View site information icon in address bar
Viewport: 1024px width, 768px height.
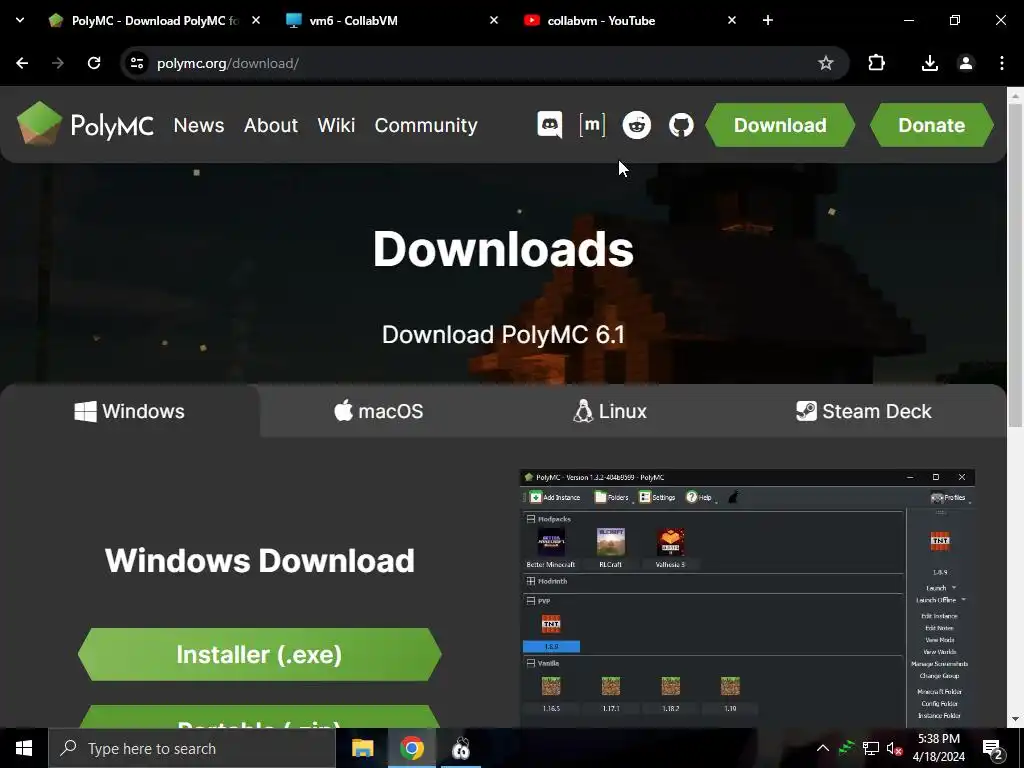pyautogui.click(x=137, y=63)
